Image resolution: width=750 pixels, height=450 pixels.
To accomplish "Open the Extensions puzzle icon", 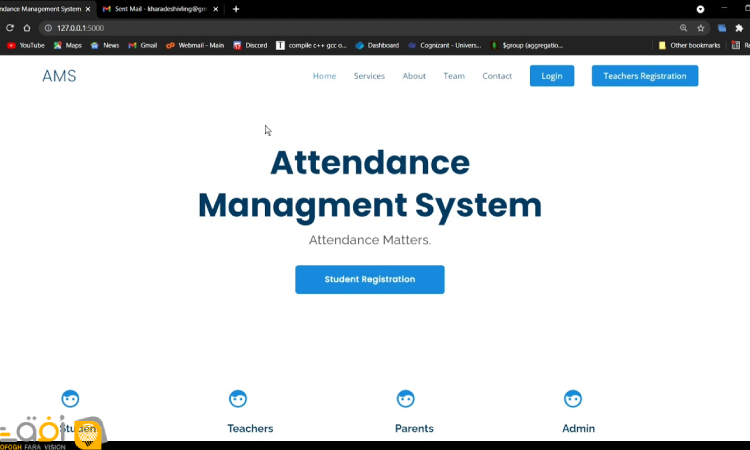I will (x=739, y=28).
